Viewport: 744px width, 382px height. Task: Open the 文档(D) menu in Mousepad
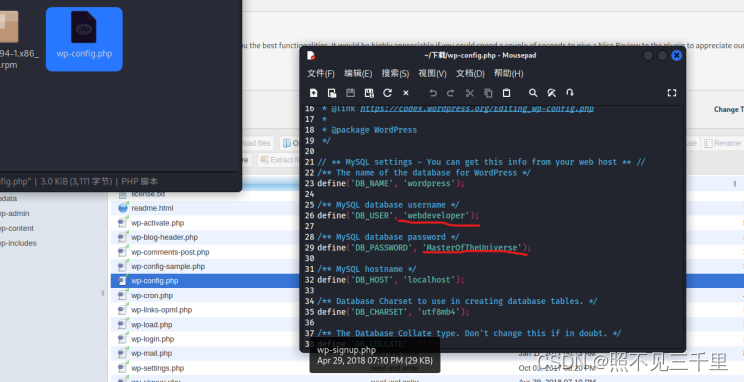tap(470, 74)
